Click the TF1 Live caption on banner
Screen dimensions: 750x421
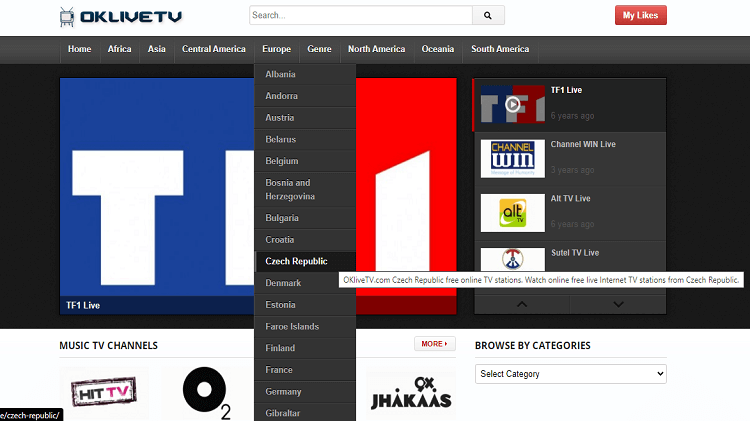(x=83, y=305)
